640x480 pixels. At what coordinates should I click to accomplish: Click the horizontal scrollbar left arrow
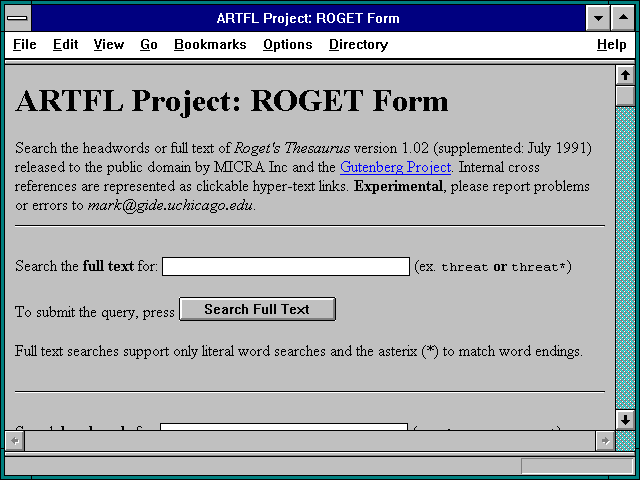(x=15, y=441)
